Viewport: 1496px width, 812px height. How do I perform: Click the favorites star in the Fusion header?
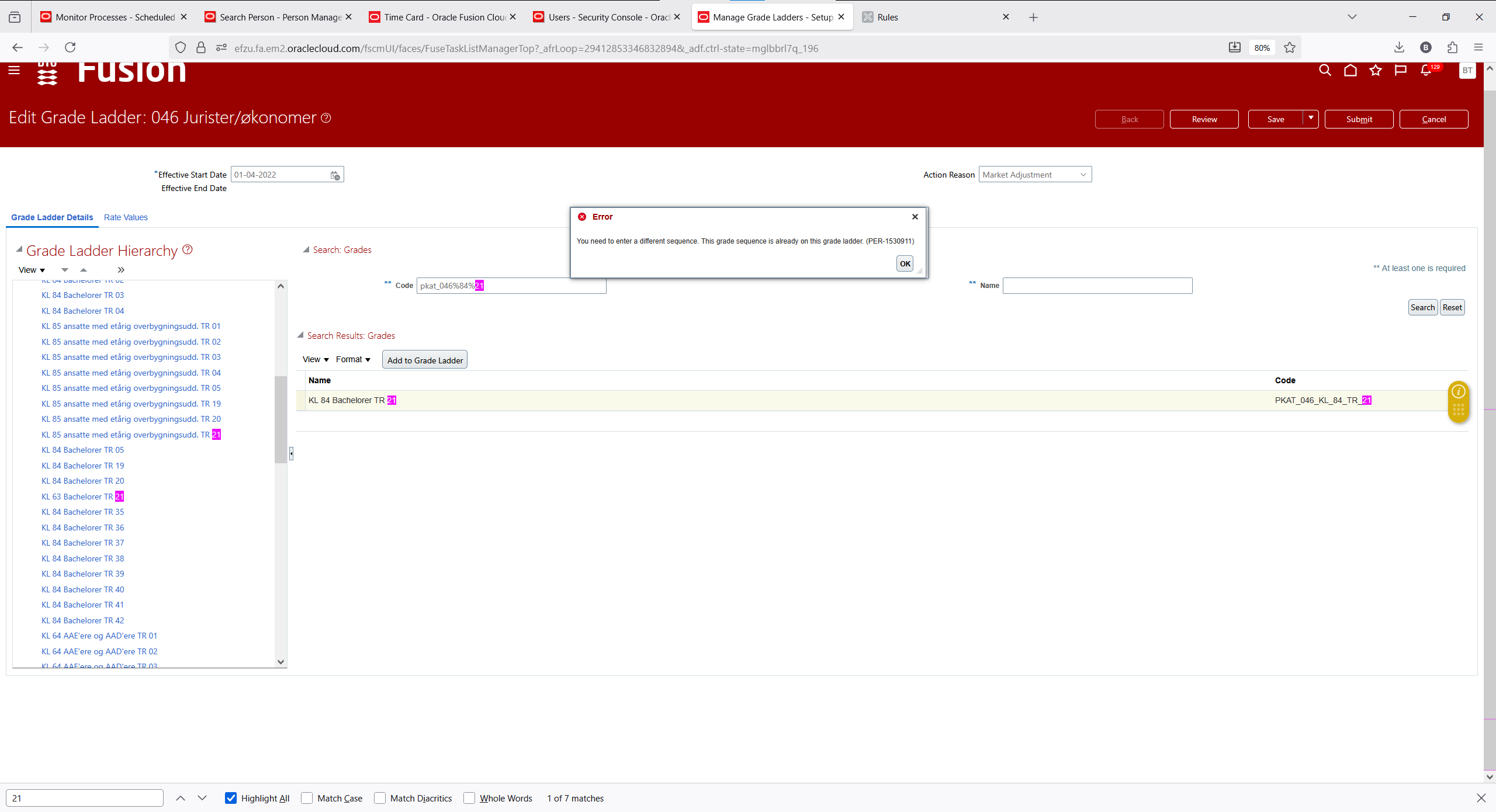coord(1376,70)
